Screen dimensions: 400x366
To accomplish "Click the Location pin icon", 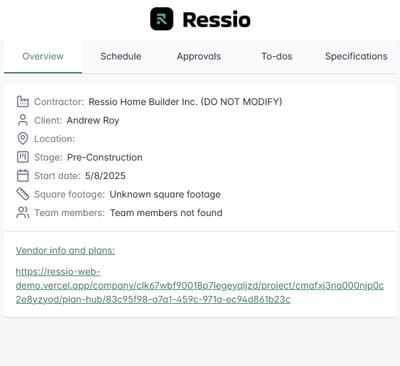I will pos(23,138).
